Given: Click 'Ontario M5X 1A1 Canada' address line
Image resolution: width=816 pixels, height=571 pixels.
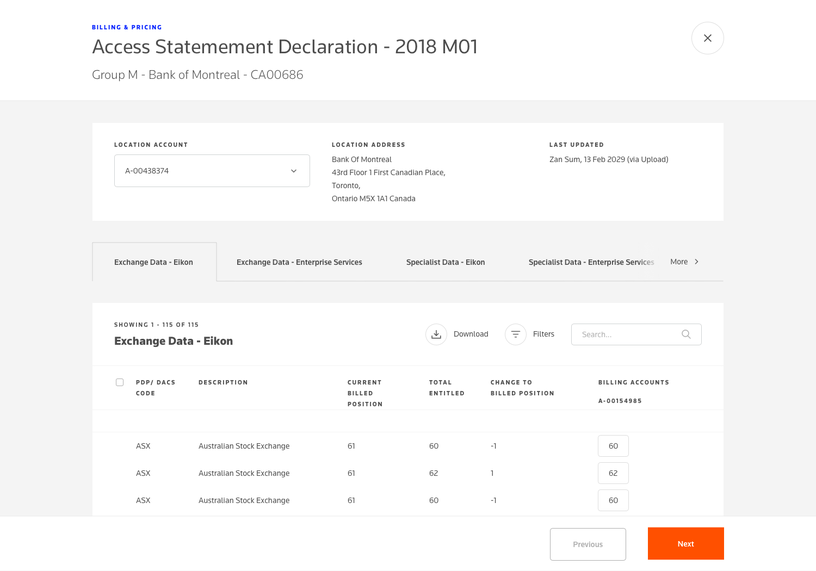Looking at the screenshot, I should (x=373, y=198).
